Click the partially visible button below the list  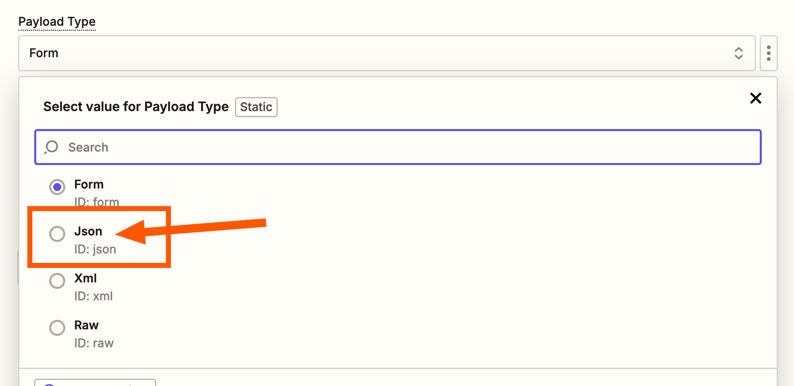(95, 382)
